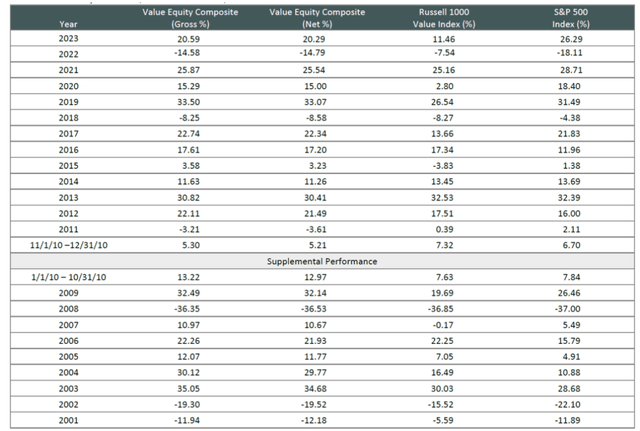Click the year cell "2022"
This screenshot has width=640, height=431.
pyautogui.click(x=68, y=54)
